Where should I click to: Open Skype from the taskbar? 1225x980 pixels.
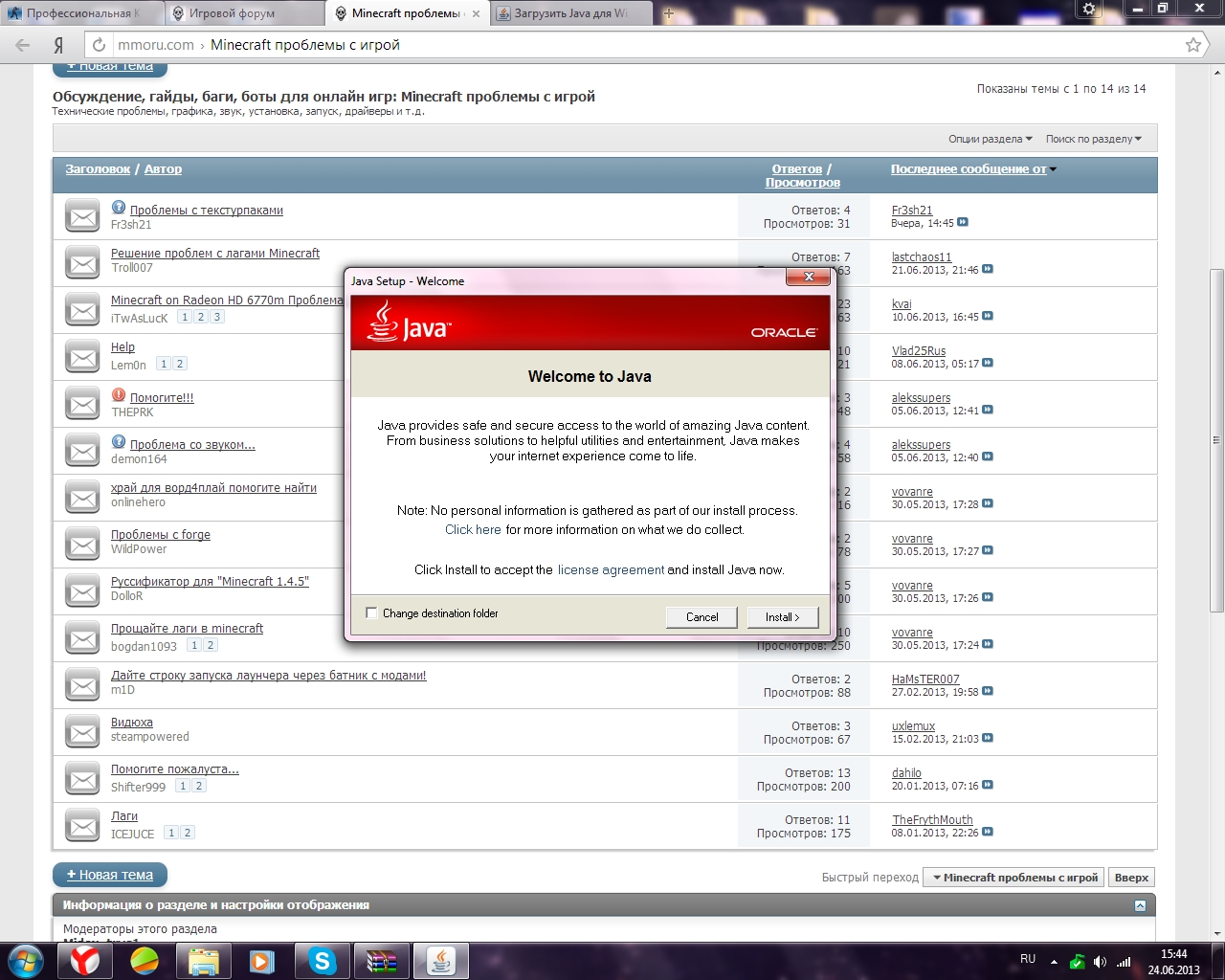323,961
